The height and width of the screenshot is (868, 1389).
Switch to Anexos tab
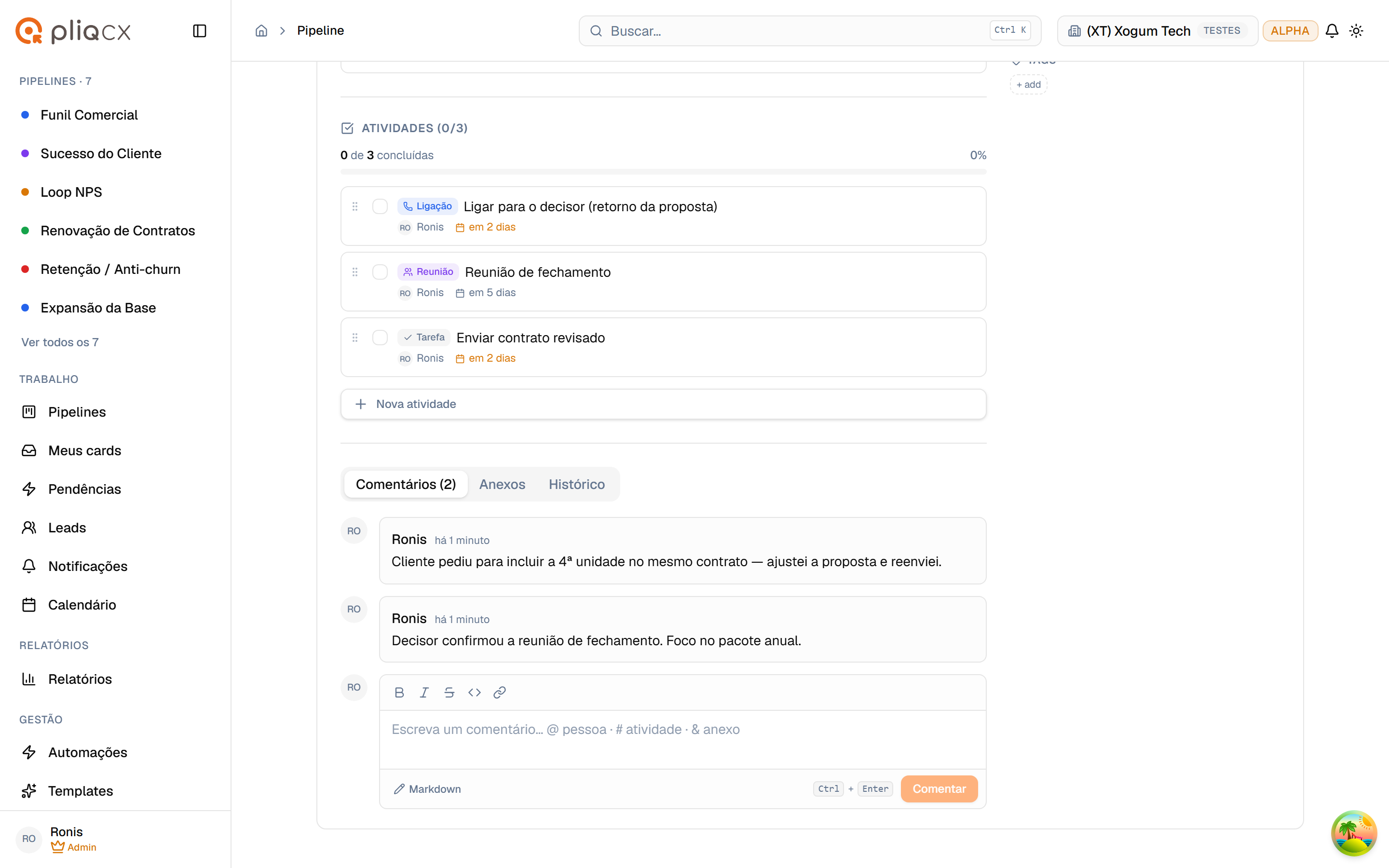tap(502, 484)
